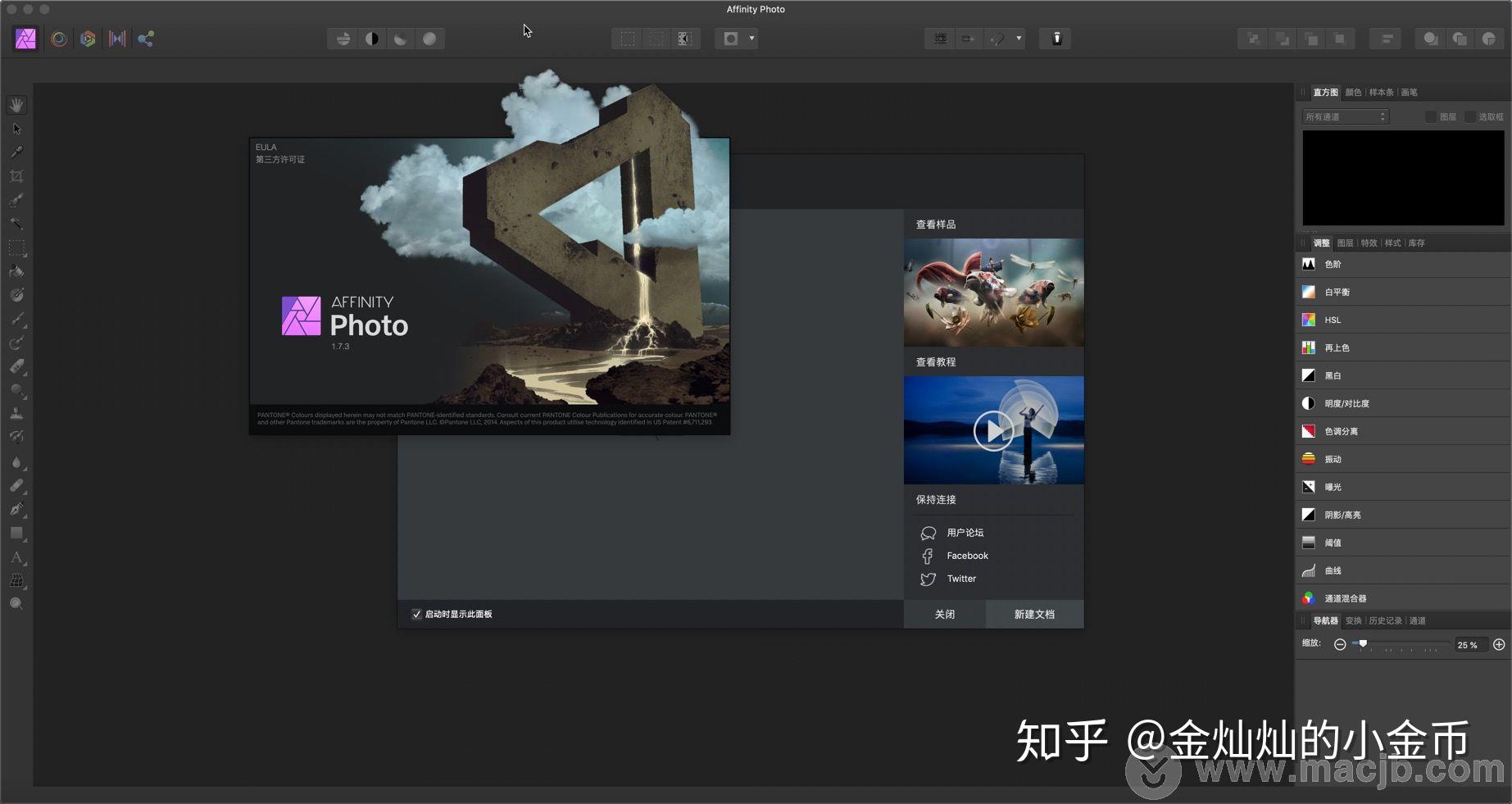The height and width of the screenshot is (804, 1512).
Task: Click the Invert Selection toolbar icon
Action: (x=684, y=39)
